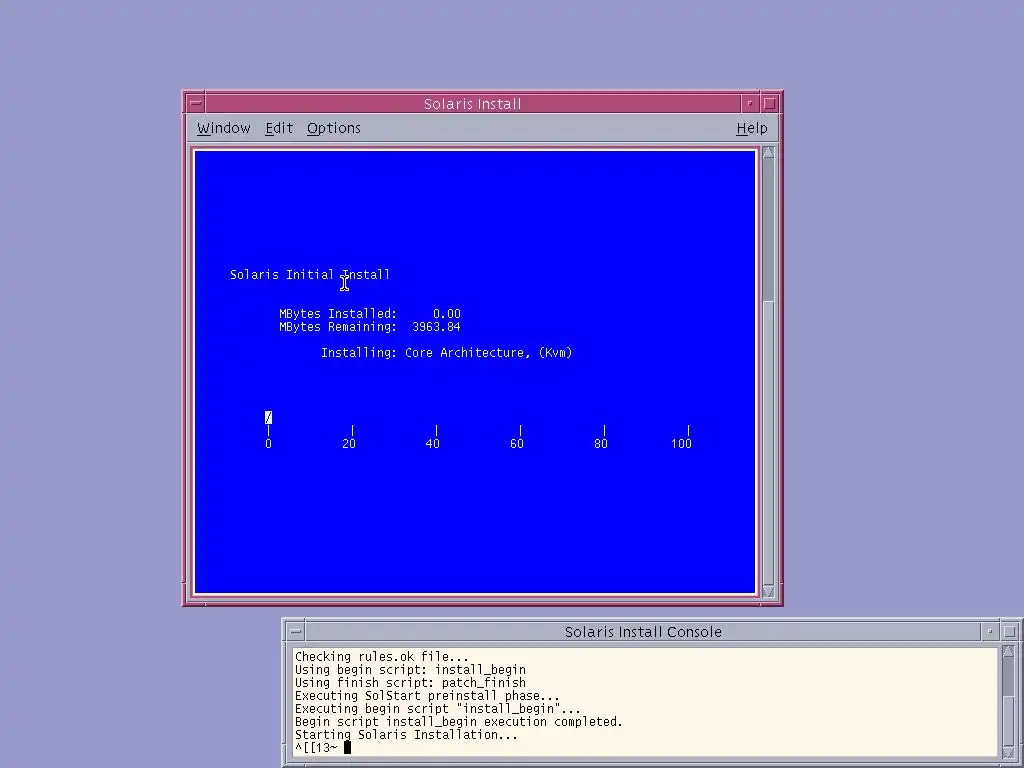Maximize the Solaris Install Console window
Screen dimensions: 1024x768
[1010, 632]
